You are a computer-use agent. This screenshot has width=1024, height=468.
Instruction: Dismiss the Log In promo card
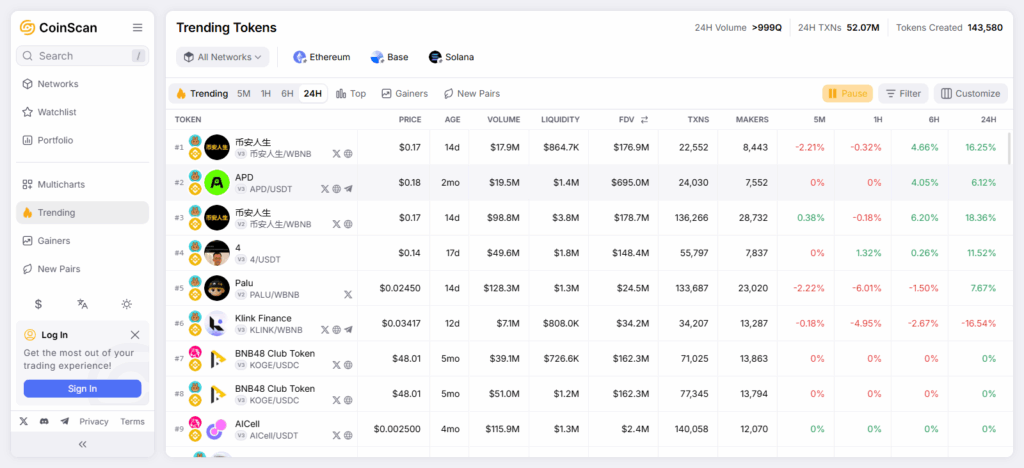coord(135,335)
